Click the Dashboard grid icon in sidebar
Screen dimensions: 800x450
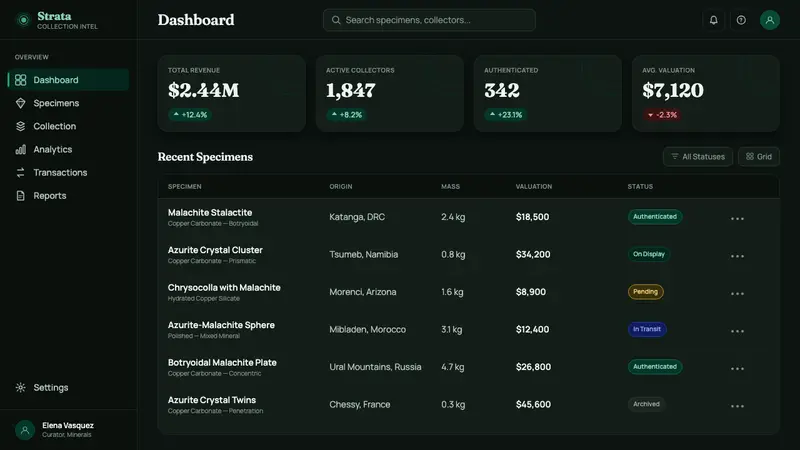click(20, 80)
